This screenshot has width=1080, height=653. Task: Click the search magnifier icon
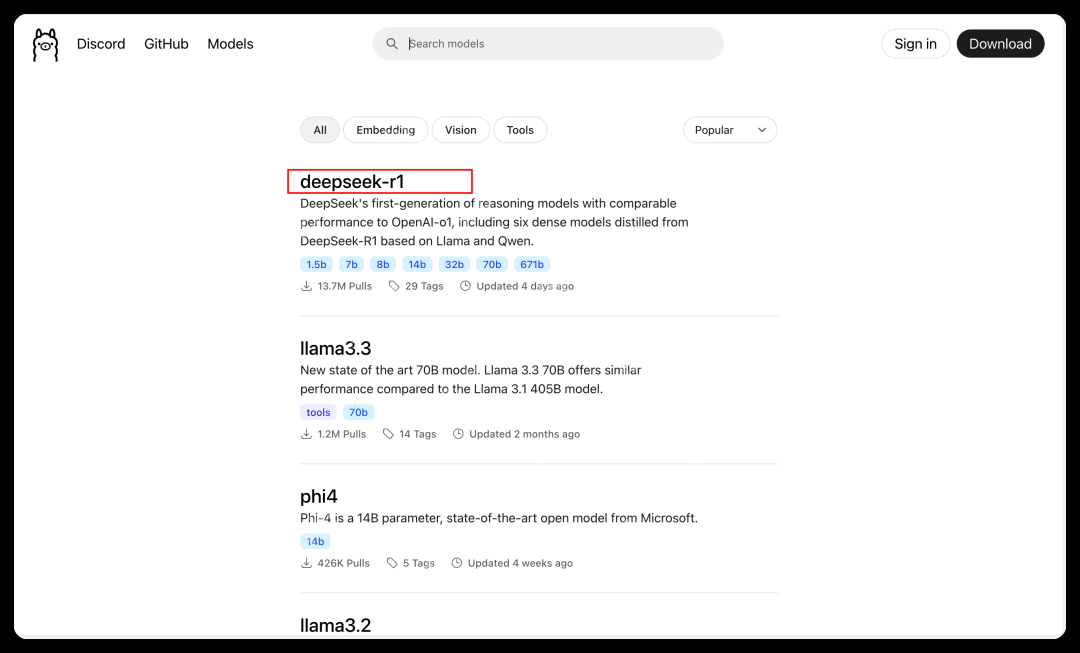(392, 43)
